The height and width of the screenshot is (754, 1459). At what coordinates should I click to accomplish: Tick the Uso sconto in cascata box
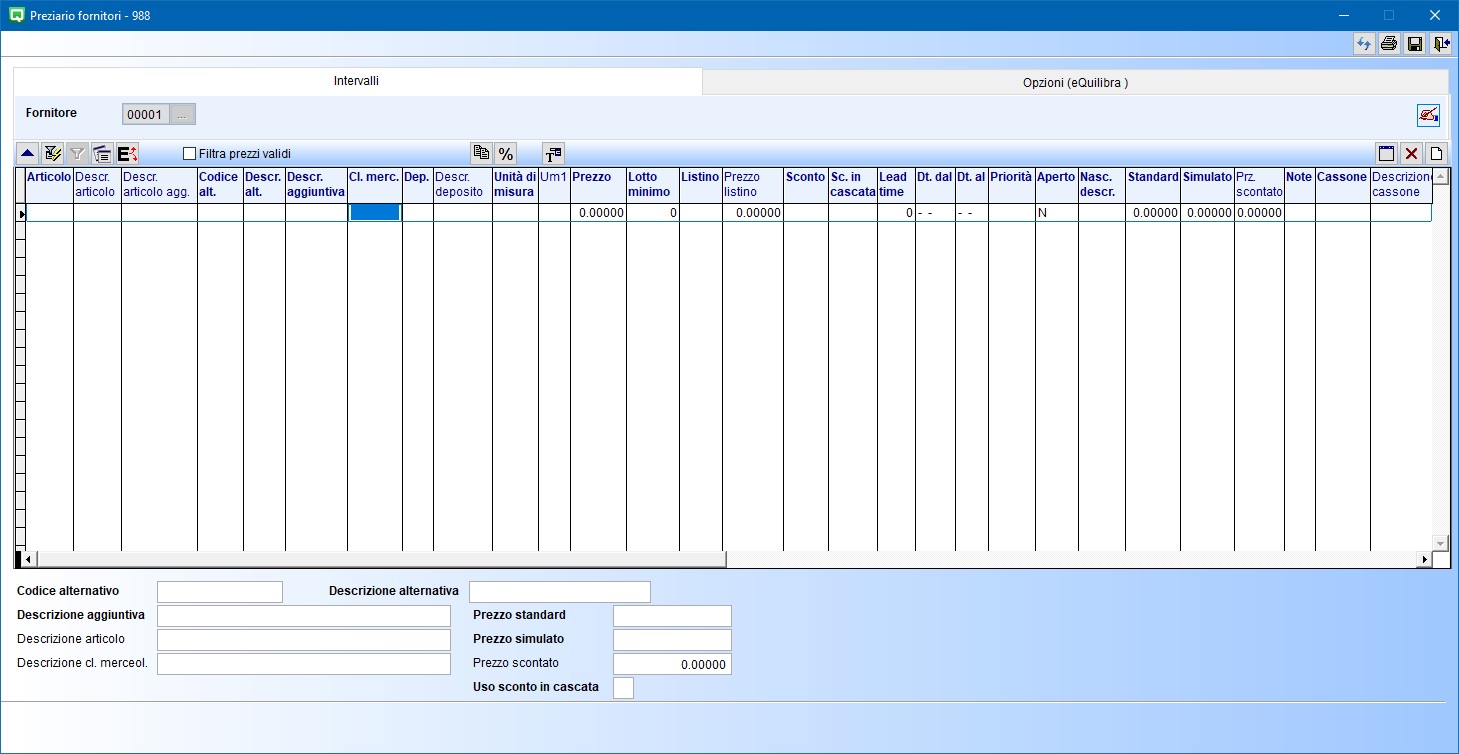click(x=623, y=688)
